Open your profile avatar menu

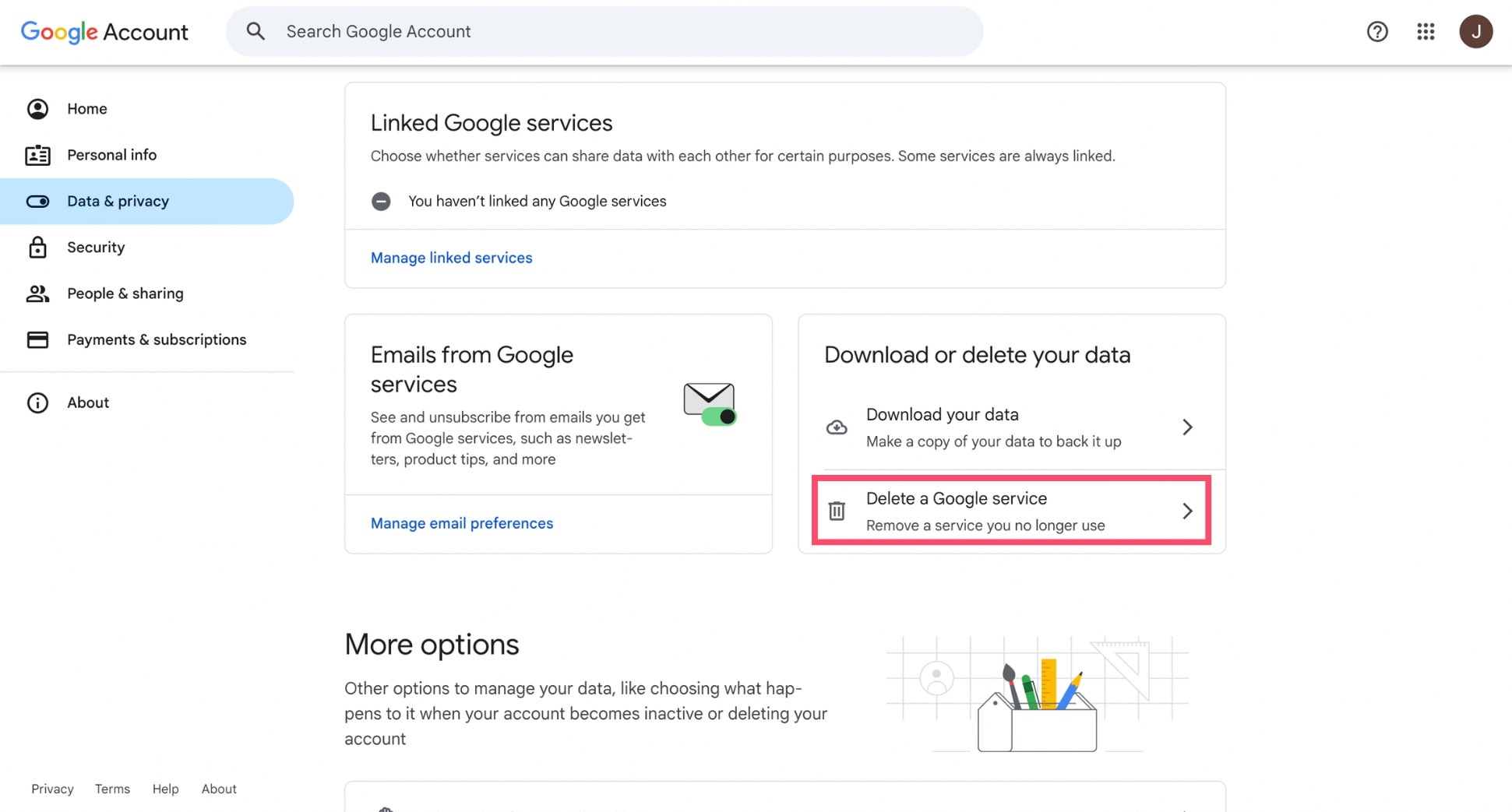[x=1476, y=31]
